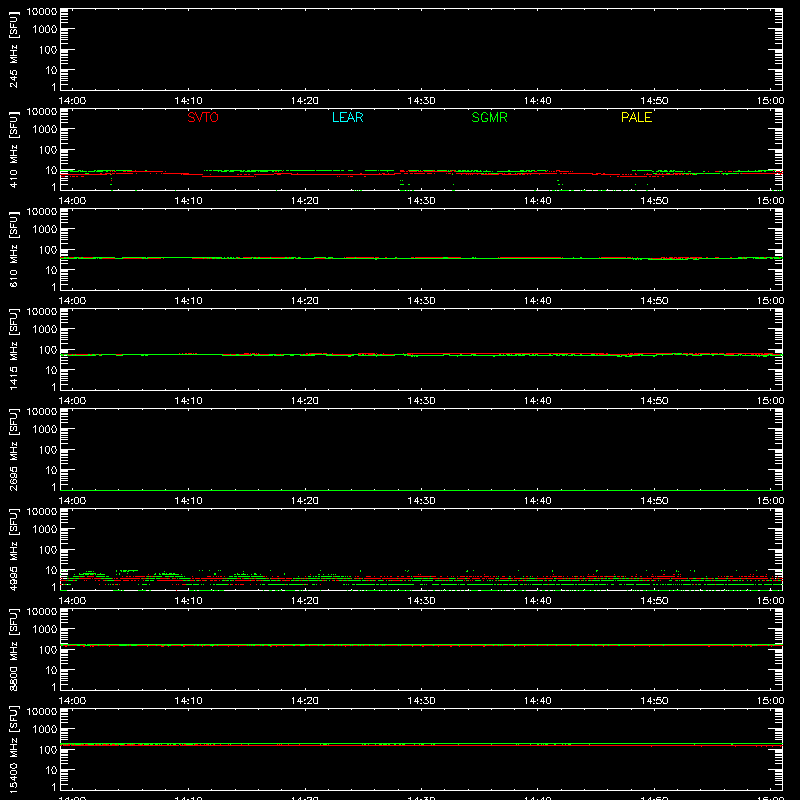Click the 14:50 tick under the 610 MHz panel
Image resolution: width=800 pixels, height=800 pixels.
(x=654, y=301)
